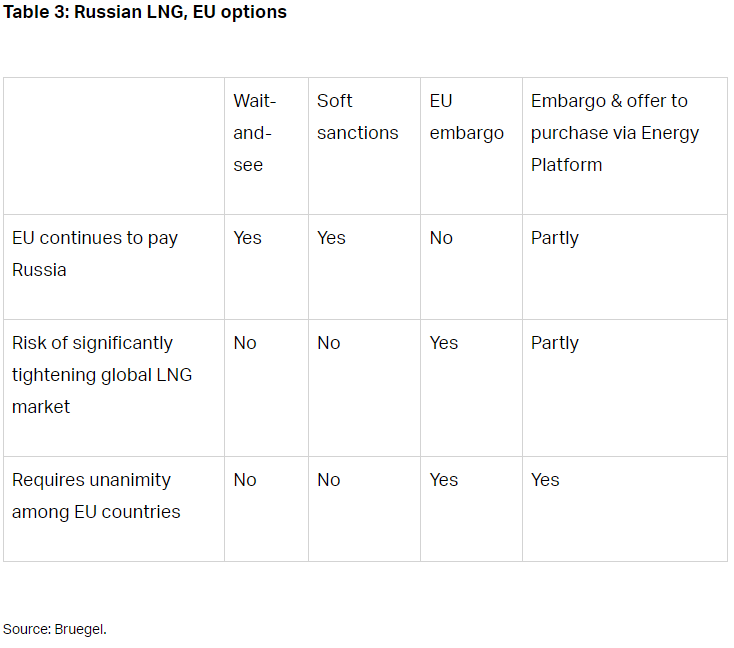This screenshot has height=648, width=734.
Task: Select "No" under Soft sanctions in LNG risk row
Action: (329, 343)
